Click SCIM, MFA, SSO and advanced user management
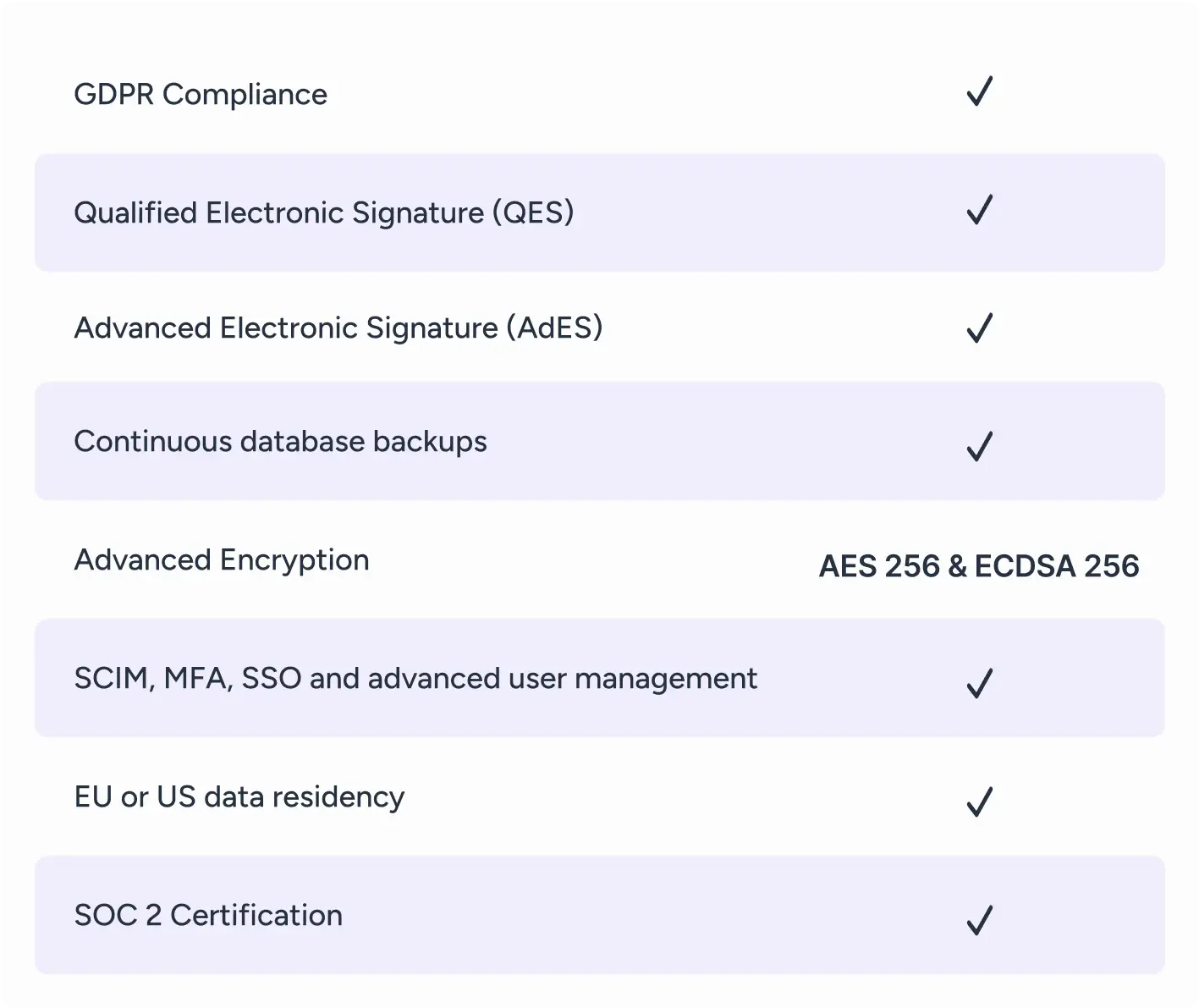The image size is (1199, 1008). 415,679
